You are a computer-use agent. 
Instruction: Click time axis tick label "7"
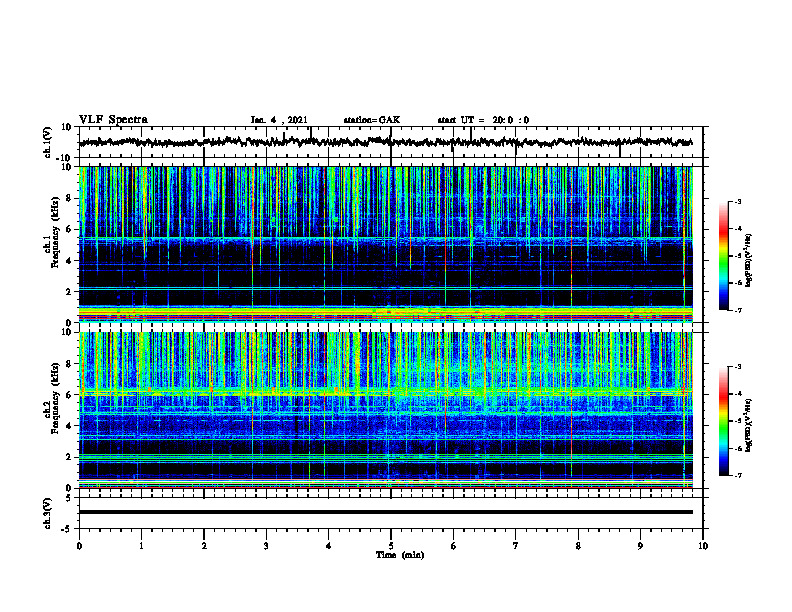(x=516, y=546)
